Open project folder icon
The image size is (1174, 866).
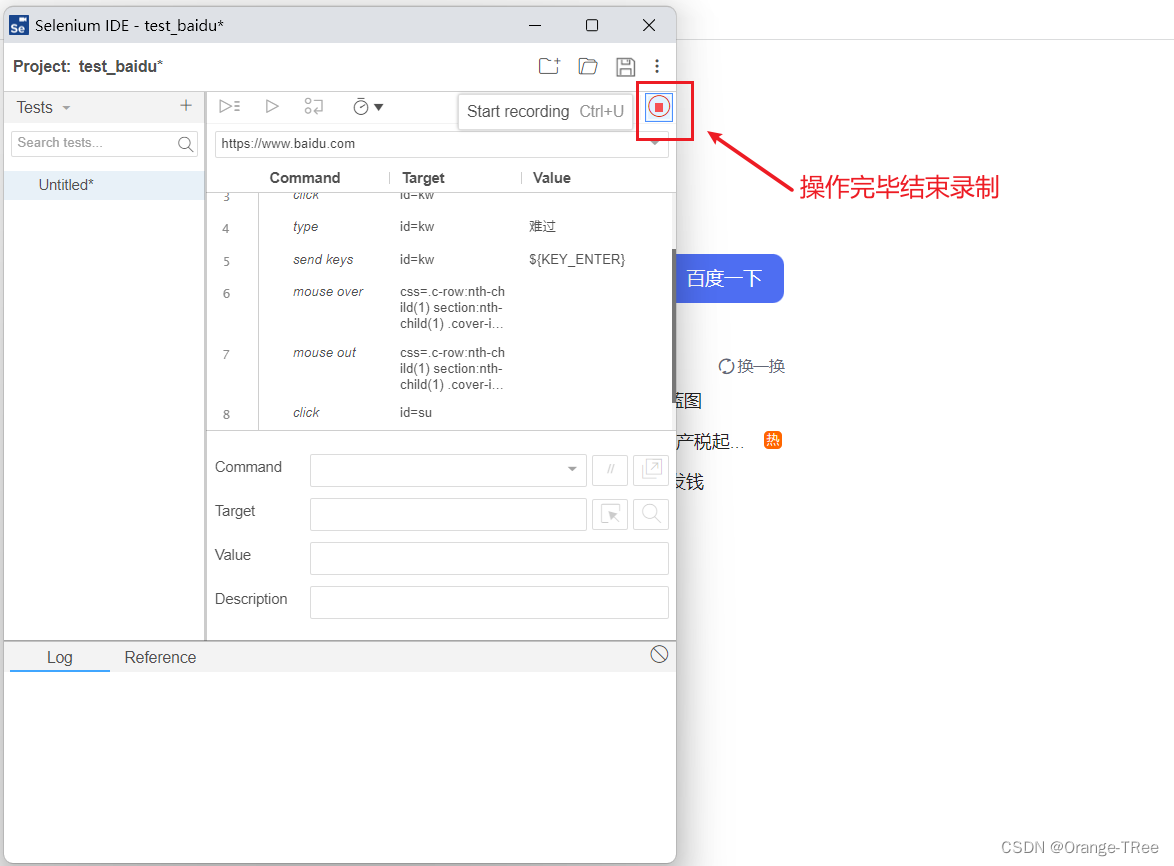point(588,67)
